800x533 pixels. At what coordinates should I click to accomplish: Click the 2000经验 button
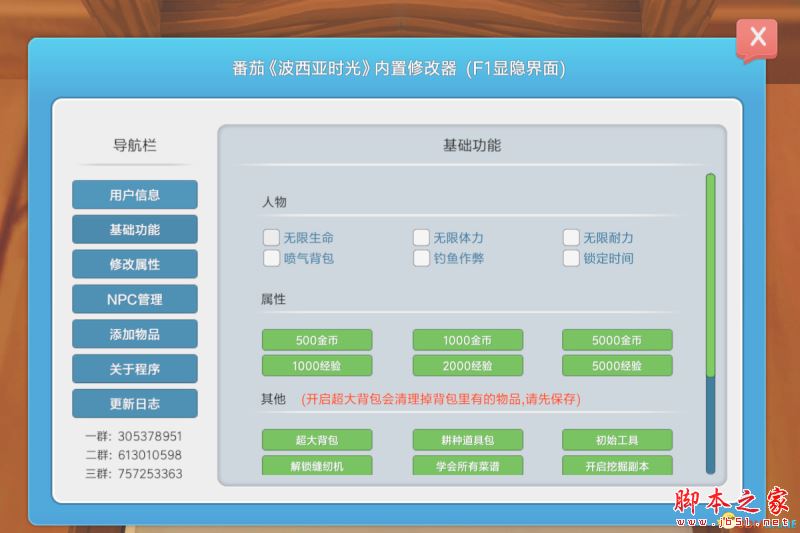pos(467,366)
